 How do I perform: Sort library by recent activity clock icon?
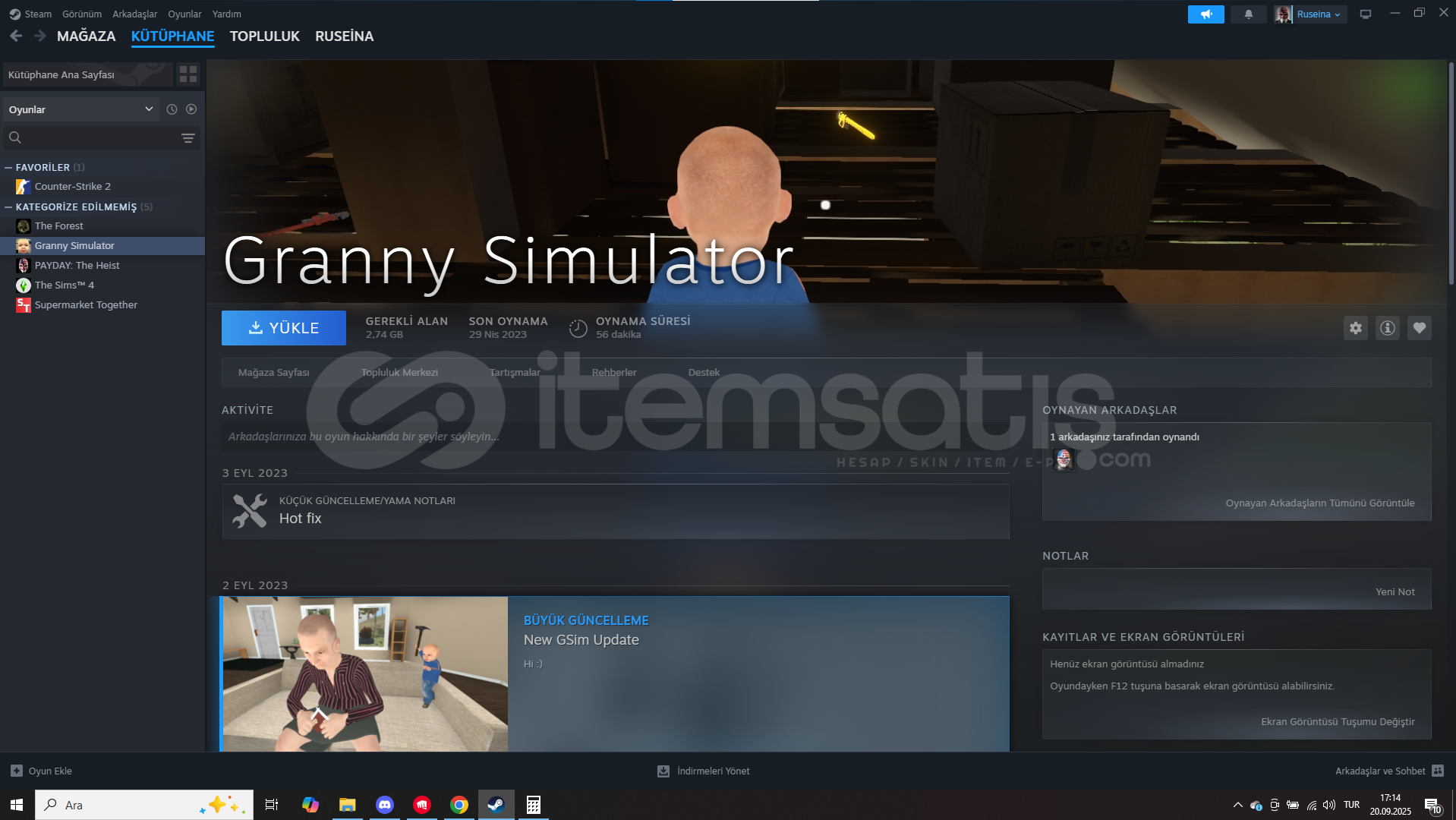click(172, 109)
